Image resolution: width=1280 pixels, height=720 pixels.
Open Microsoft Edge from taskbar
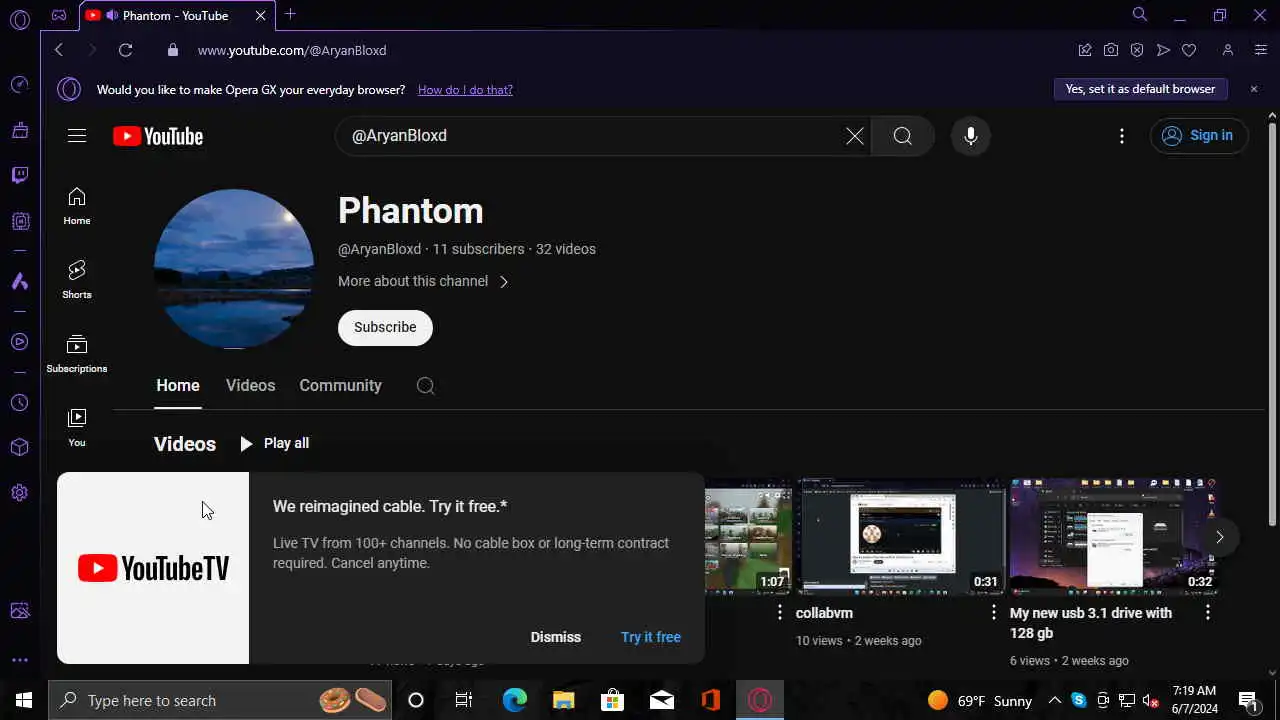click(514, 700)
